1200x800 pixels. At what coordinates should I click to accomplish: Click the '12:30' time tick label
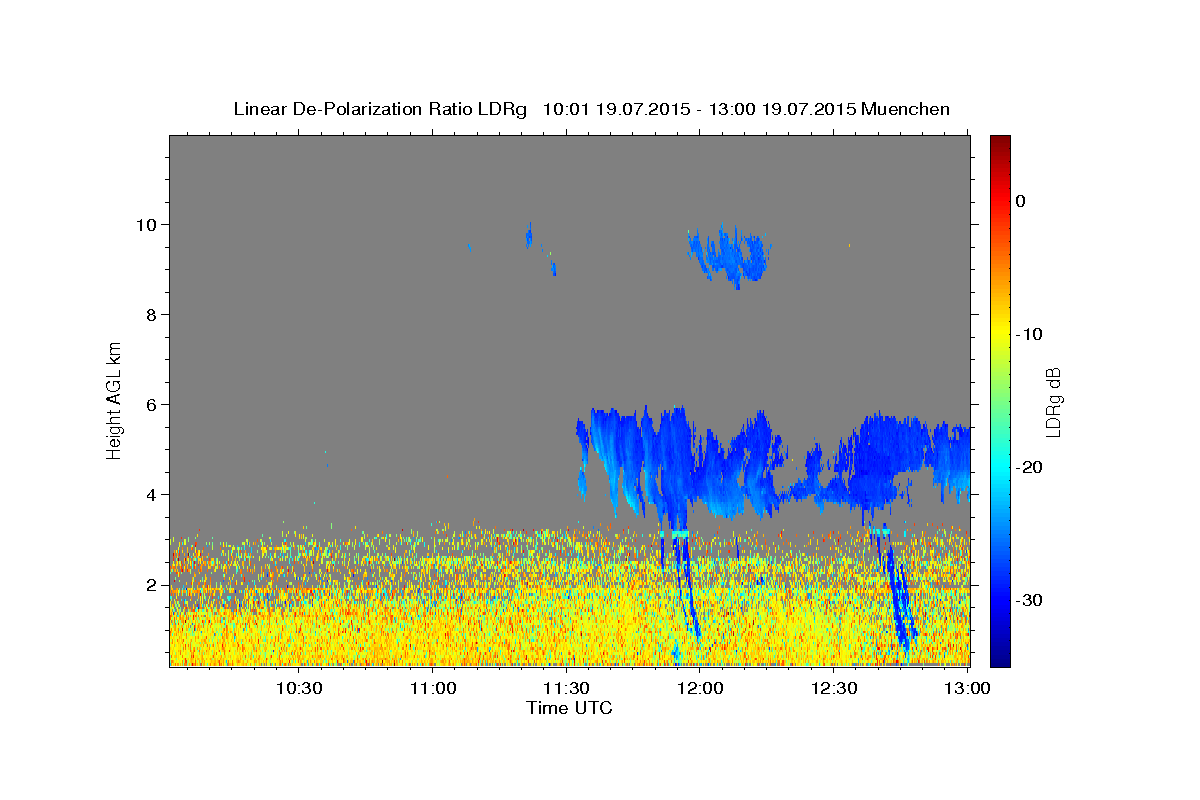tap(834, 688)
